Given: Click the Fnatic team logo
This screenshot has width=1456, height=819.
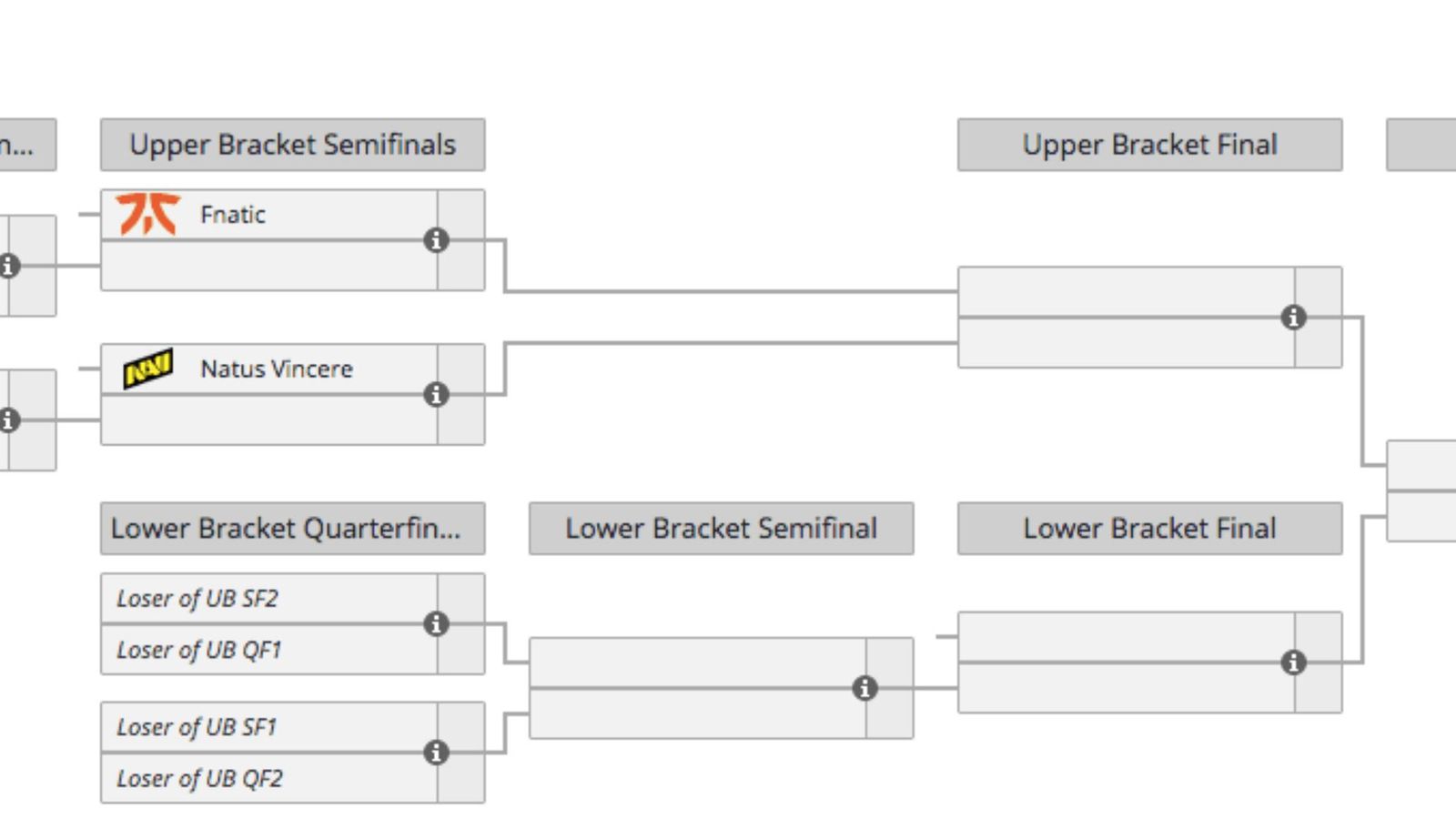Looking at the screenshot, I should (x=148, y=215).
